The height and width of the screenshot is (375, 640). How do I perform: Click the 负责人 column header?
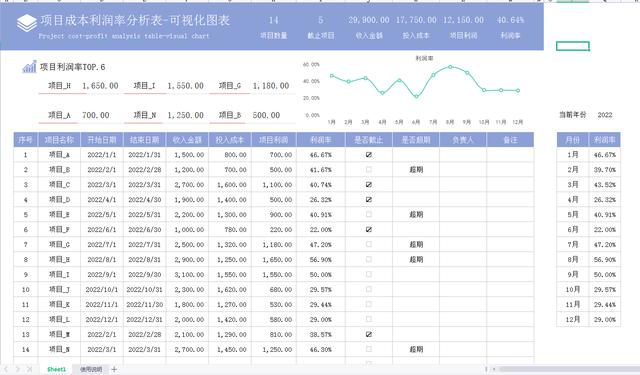[x=463, y=140]
